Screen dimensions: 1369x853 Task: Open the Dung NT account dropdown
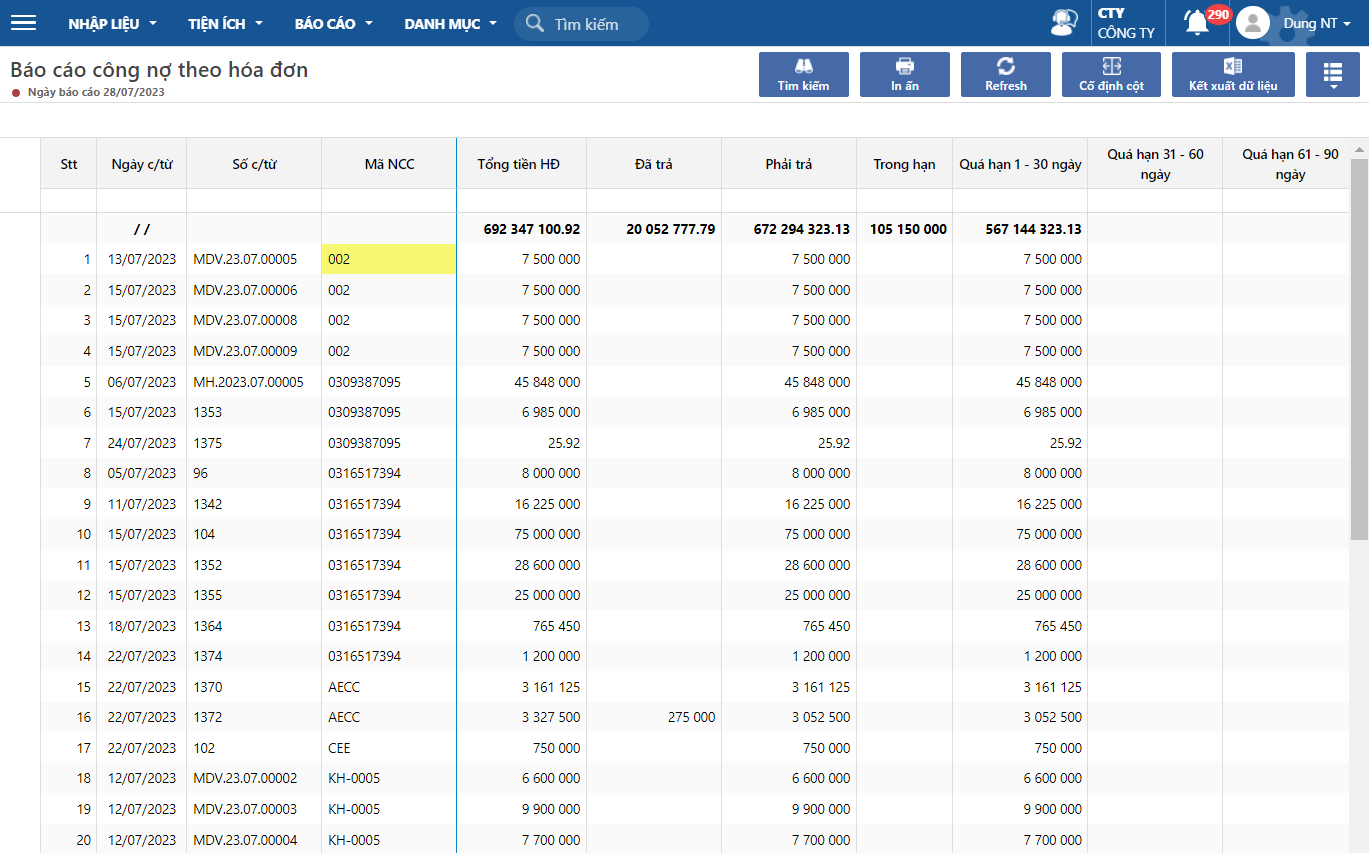1317,23
